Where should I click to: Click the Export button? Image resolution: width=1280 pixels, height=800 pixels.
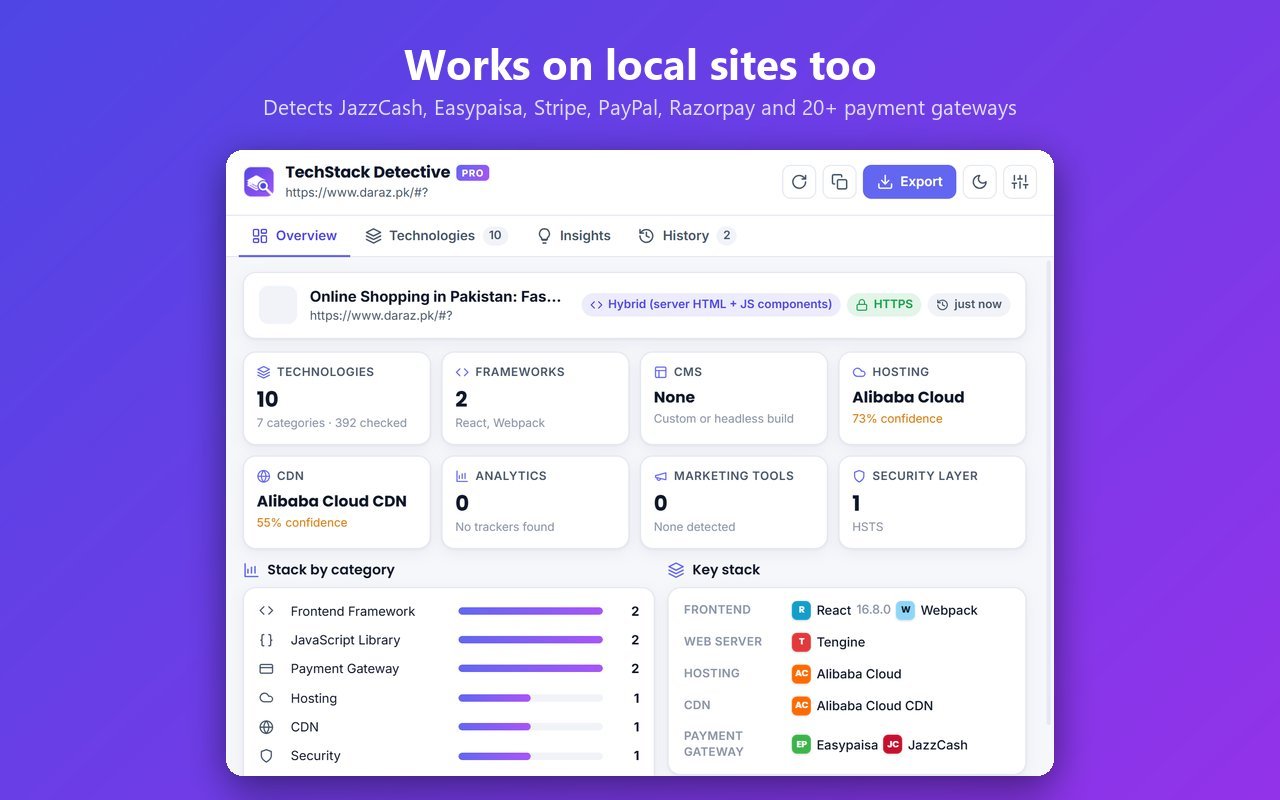pyautogui.click(x=910, y=182)
